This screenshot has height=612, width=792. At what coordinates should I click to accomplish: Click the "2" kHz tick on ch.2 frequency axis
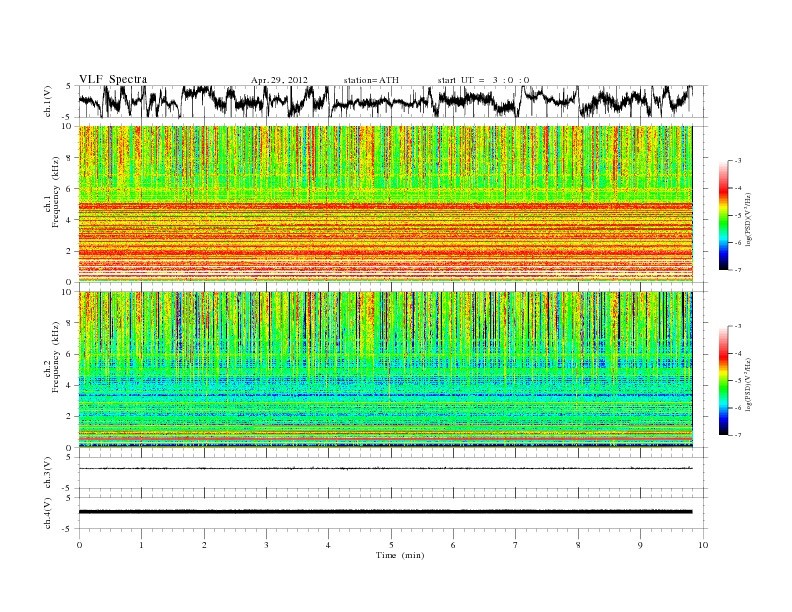pos(69,417)
